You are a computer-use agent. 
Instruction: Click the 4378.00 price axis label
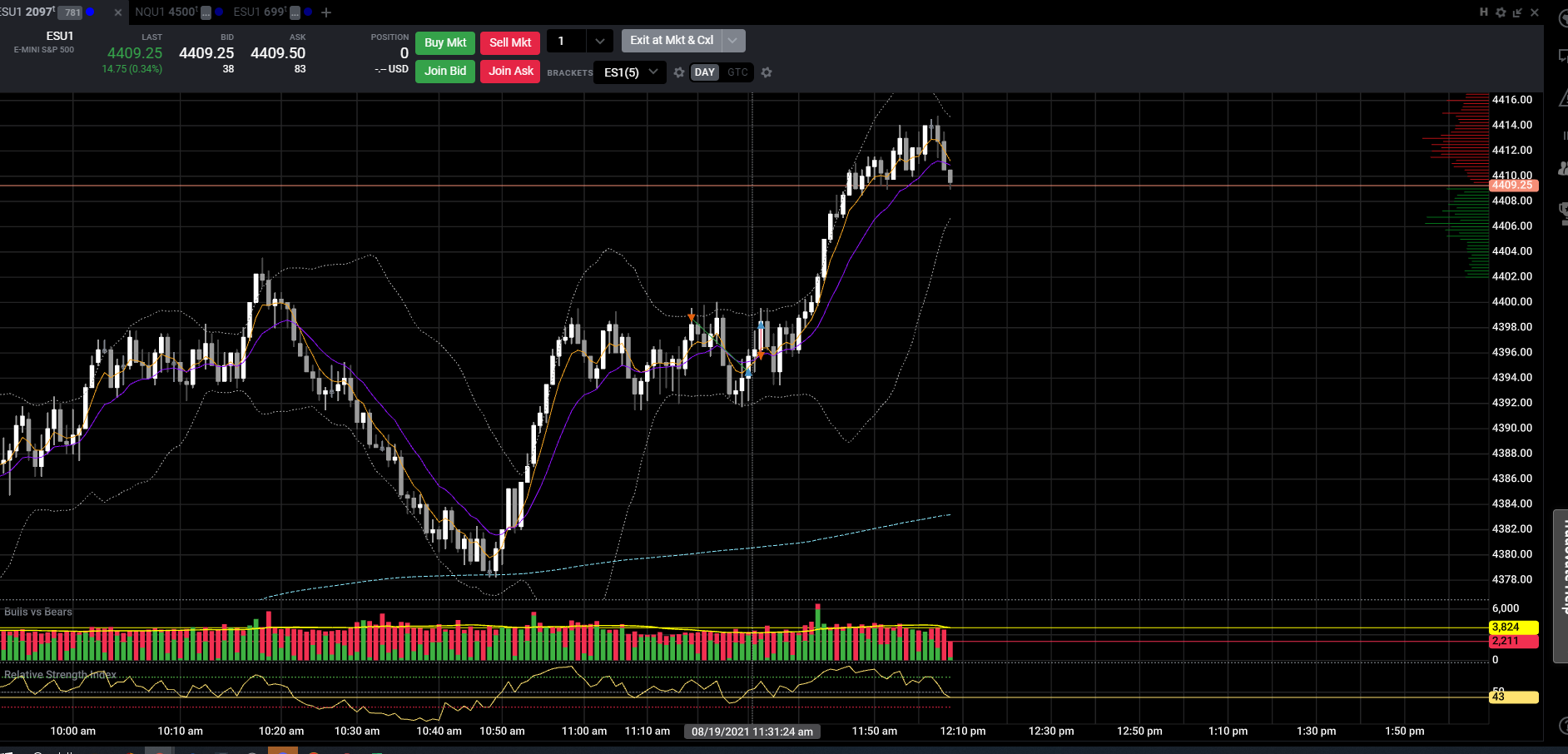1511,579
